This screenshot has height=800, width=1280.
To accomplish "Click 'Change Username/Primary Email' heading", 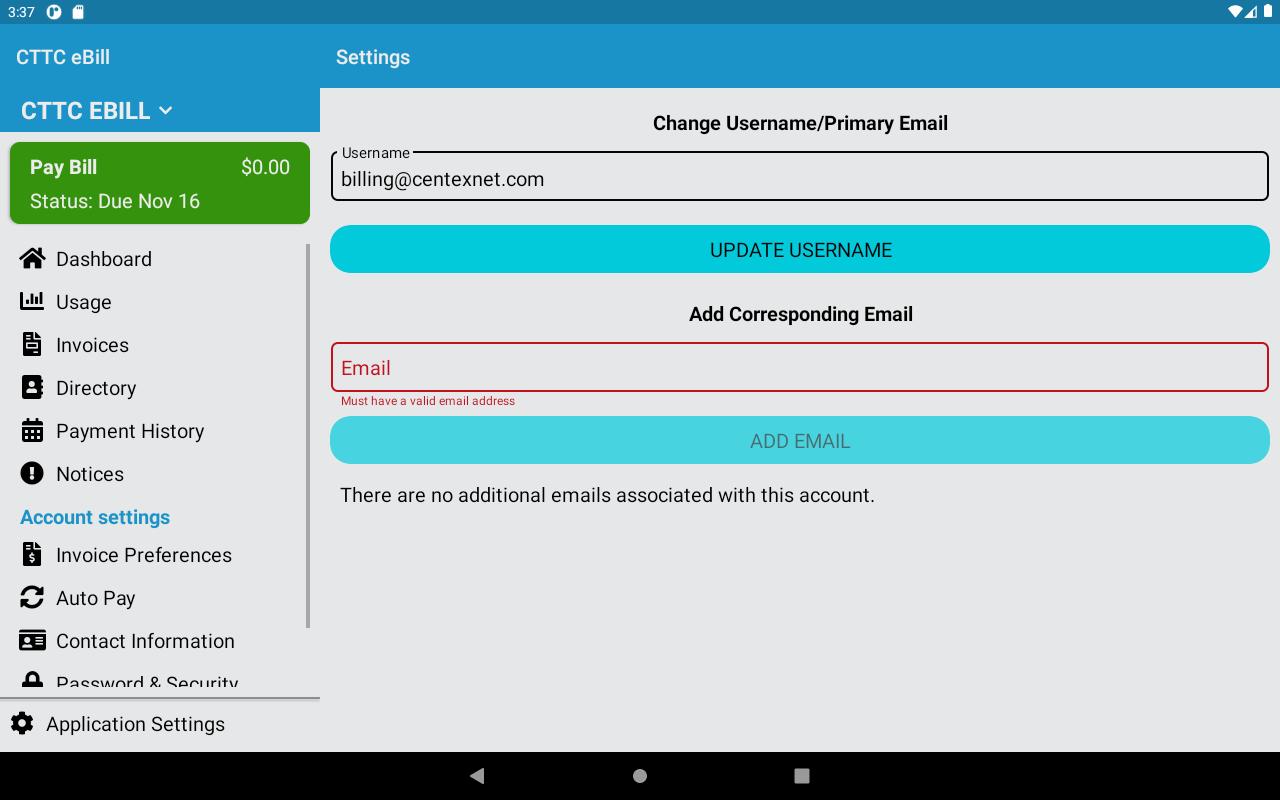I will tap(800, 123).
